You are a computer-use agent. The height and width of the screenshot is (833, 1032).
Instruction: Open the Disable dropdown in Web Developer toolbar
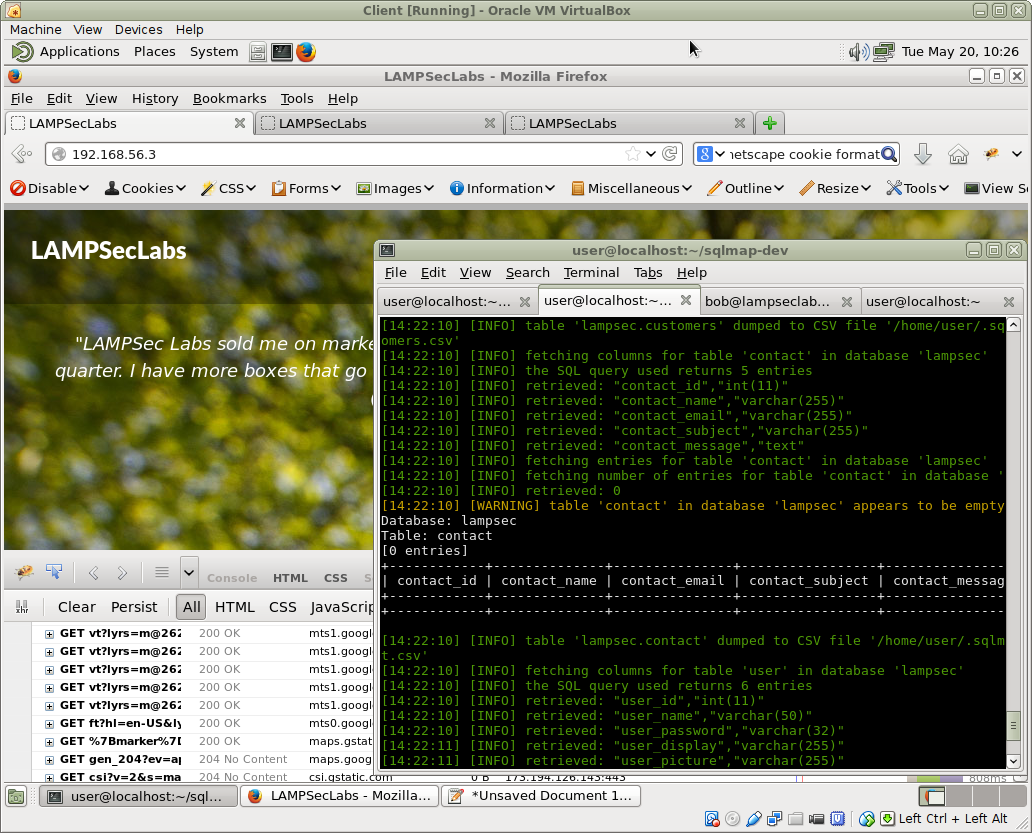point(49,188)
